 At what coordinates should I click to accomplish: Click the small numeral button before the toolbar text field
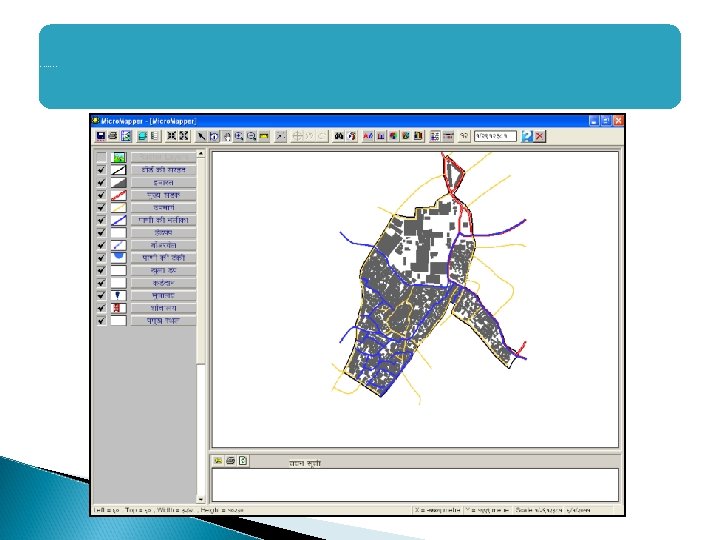464,136
